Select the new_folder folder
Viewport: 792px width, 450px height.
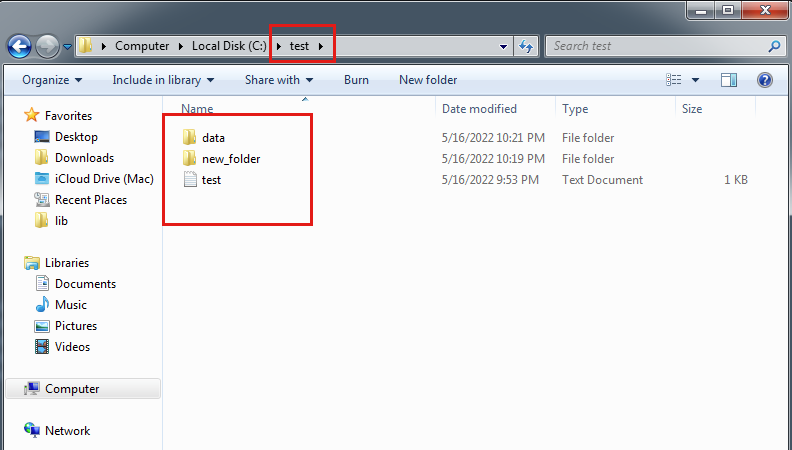point(231,159)
